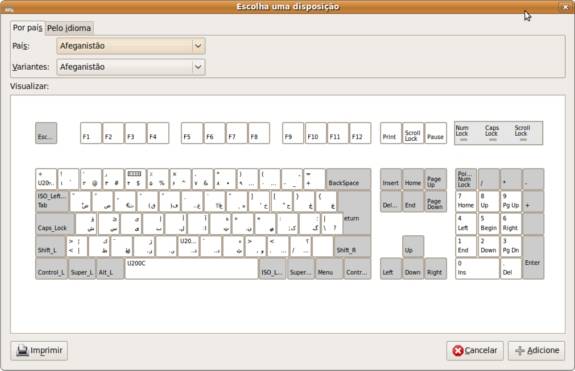Open the País dropdown arrow
This screenshot has width=575, height=371.
[198, 46]
